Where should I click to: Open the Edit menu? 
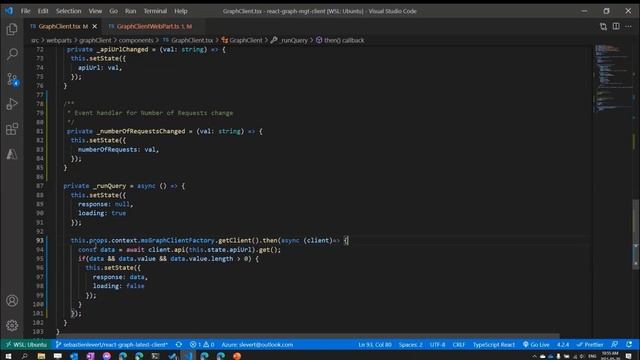click(43, 11)
